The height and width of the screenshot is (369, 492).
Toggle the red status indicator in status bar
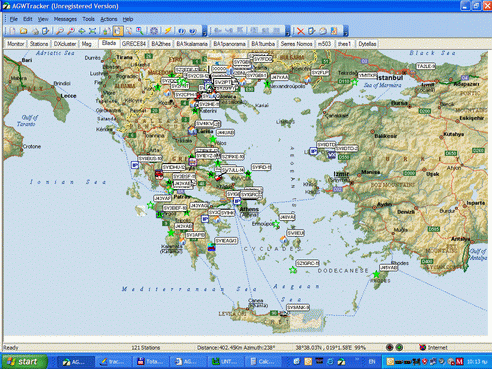389,347
